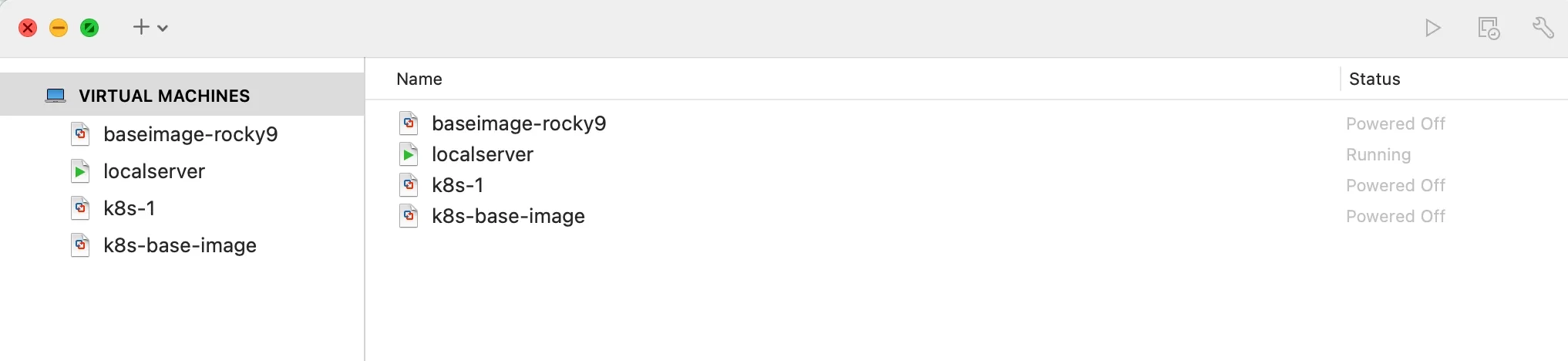Screen dimensions: 1568x361
Task: Expand the chevron next to plus button
Action: click(163, 29)
